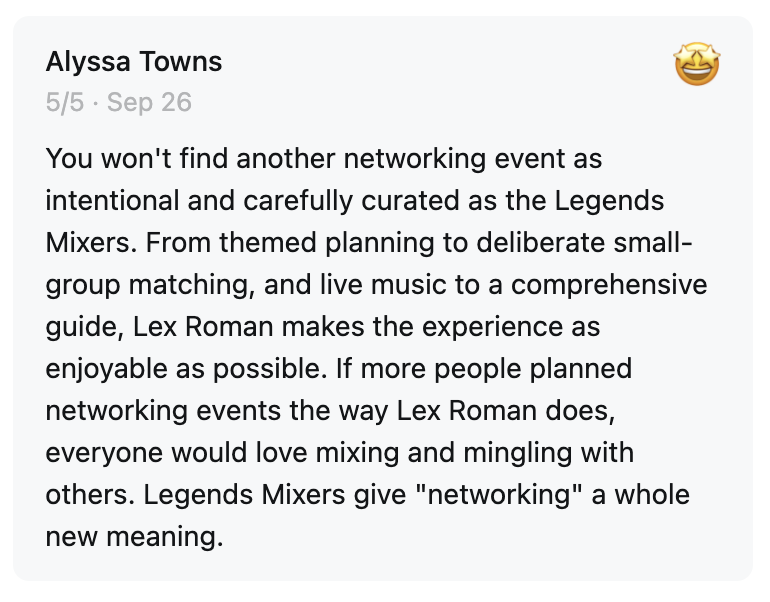Click the star-struck emoji icon

pos(698,66)
